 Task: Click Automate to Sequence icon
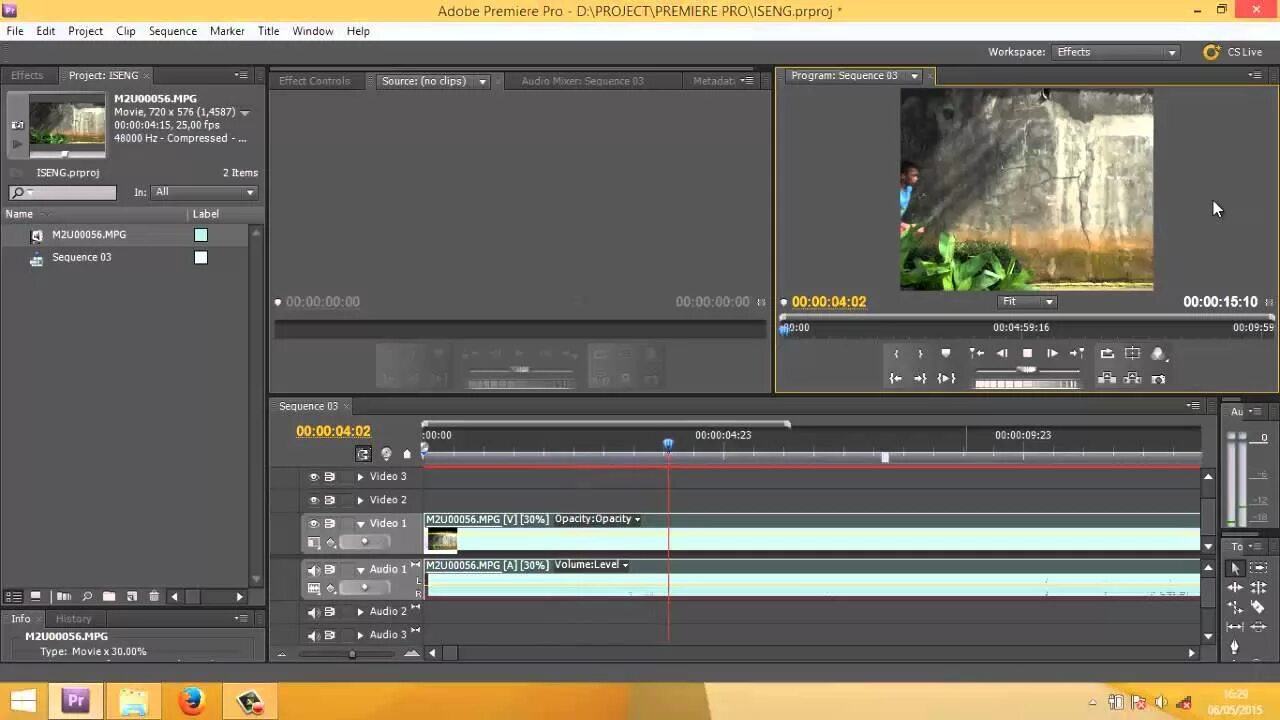tap(63, 597)
